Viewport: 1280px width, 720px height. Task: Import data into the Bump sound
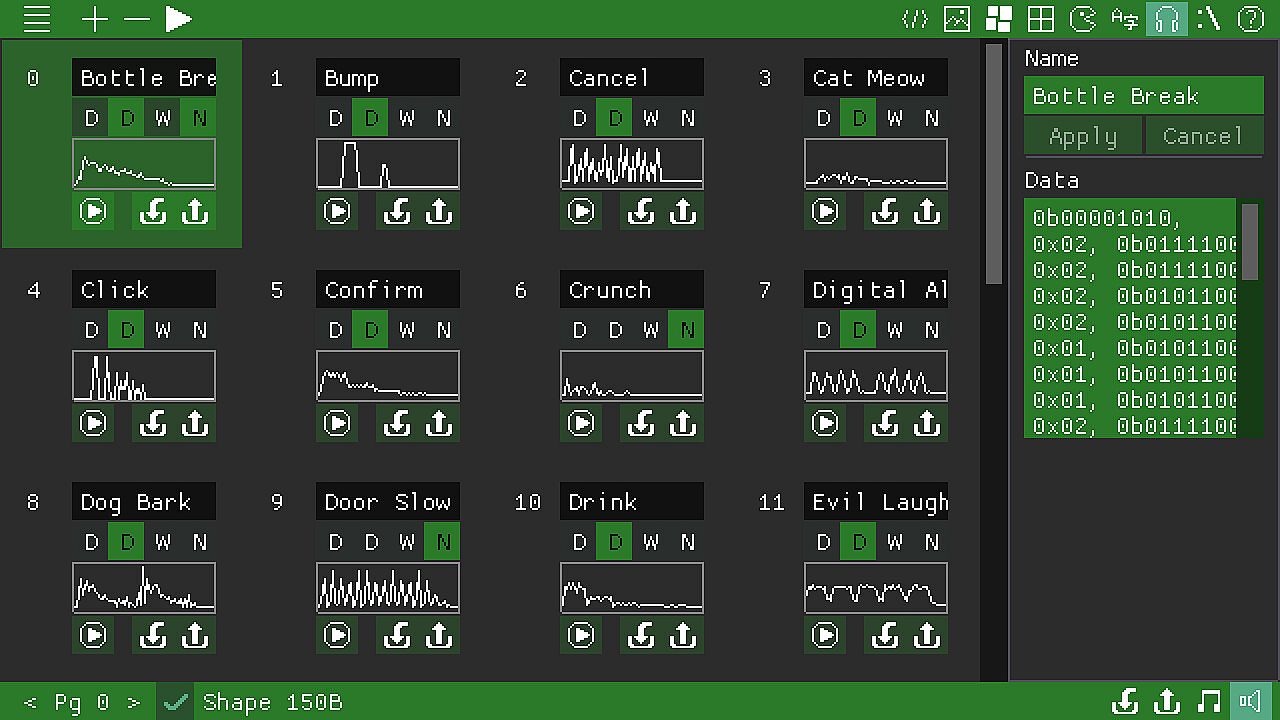pos(397,211)
